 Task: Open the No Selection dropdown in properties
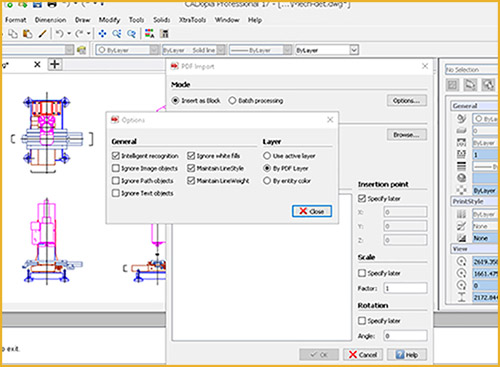[x=472, y=69]
